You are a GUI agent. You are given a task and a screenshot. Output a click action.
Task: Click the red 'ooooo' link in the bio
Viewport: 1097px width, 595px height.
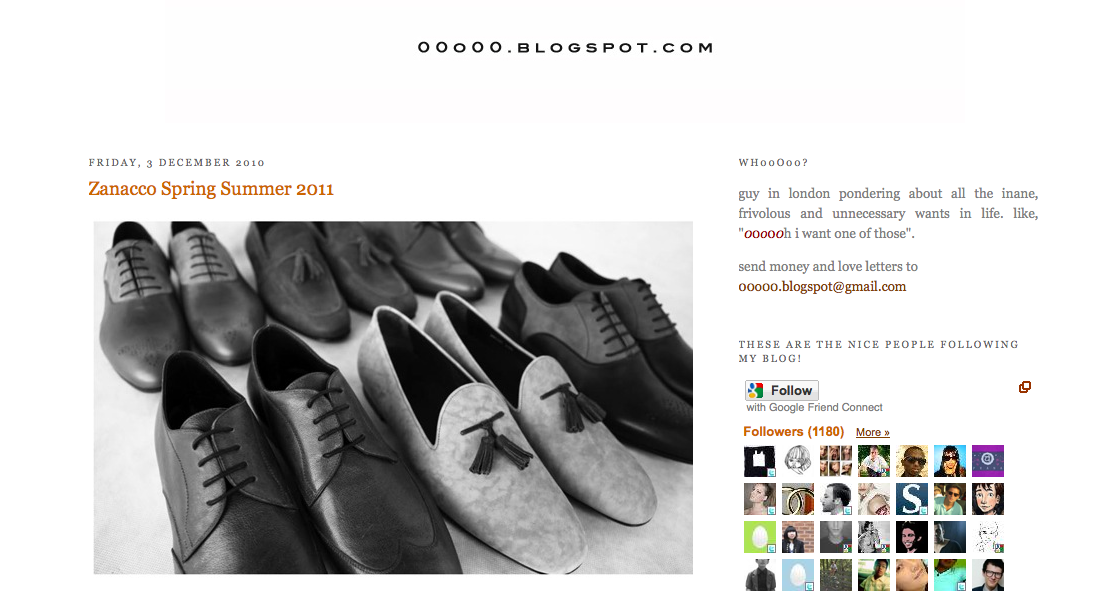[x=763, y=234]
